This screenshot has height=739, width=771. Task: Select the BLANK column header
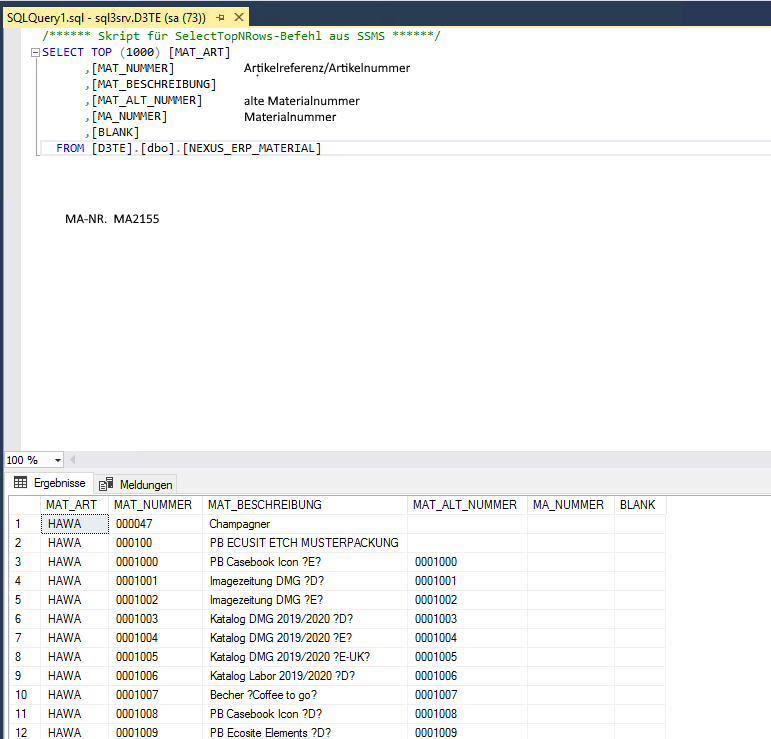637,505
